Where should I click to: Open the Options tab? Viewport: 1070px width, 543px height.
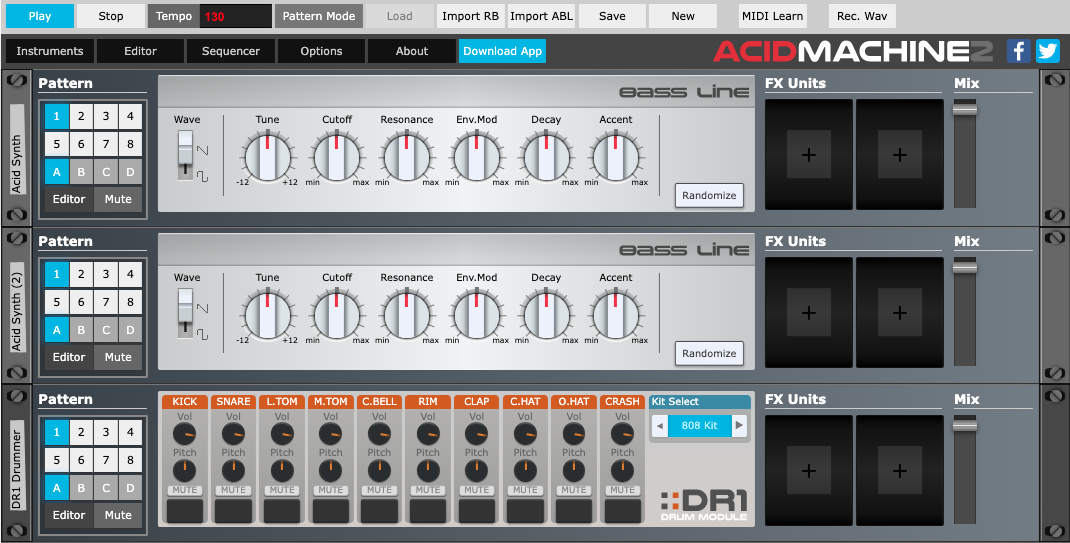click(x=321, y=51)
